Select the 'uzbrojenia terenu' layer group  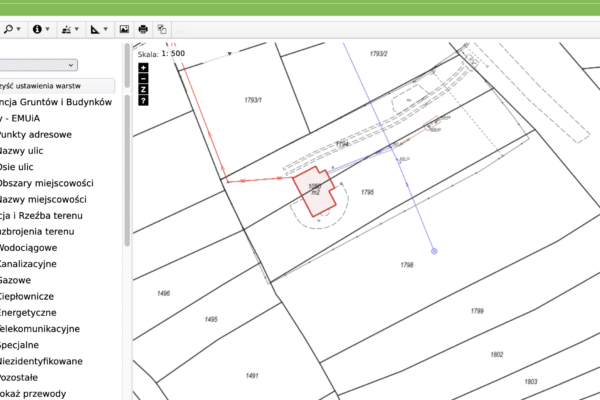click(37, 232)
